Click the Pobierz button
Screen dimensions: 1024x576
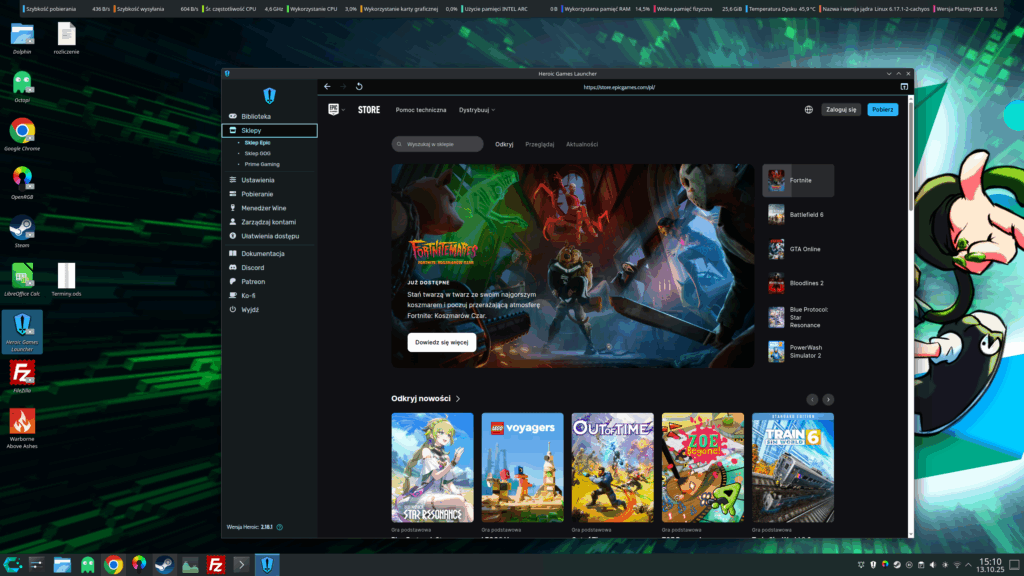click(x=882, y=110)
